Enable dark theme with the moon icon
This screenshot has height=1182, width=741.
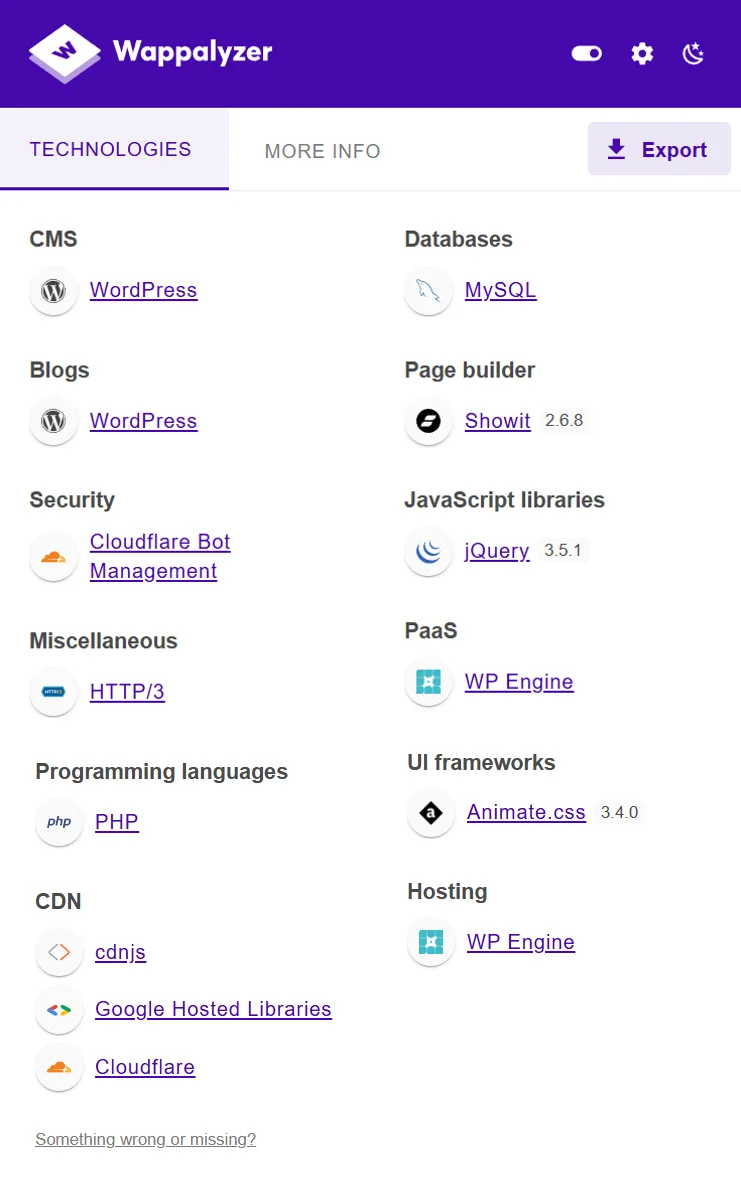tap(693, 54)
